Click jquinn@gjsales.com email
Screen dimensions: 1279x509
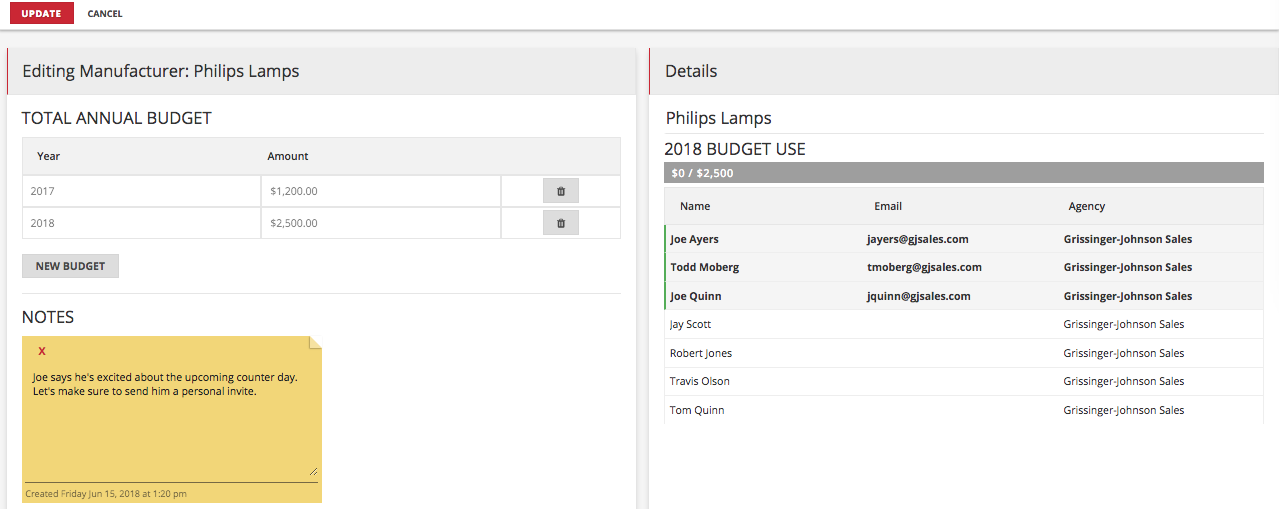click(918, 296)
